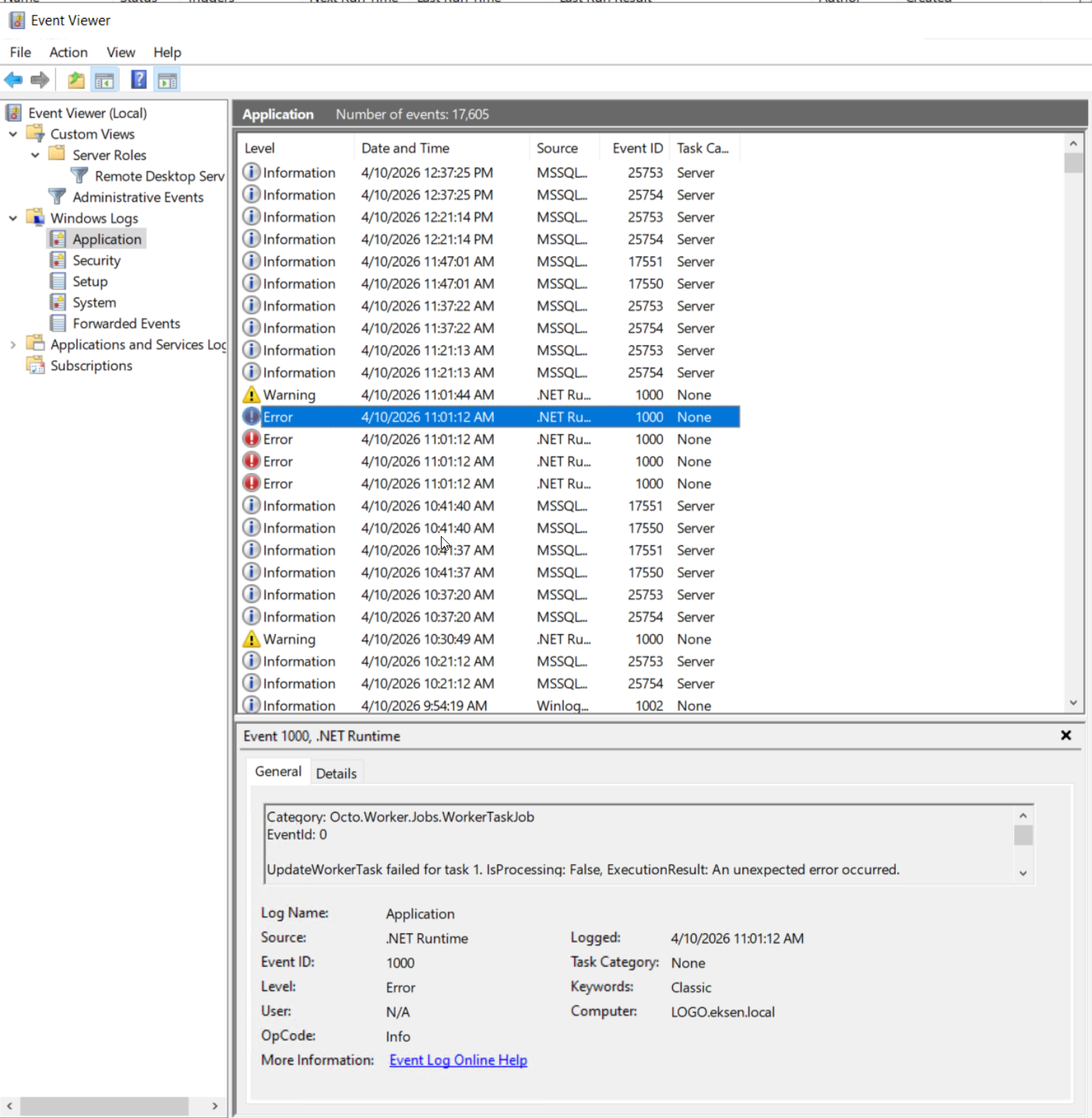The width and height of the screenshot is (1092, 1118).
Task: Collapse the Server Roles node
Action: click(x=35, y=155)
